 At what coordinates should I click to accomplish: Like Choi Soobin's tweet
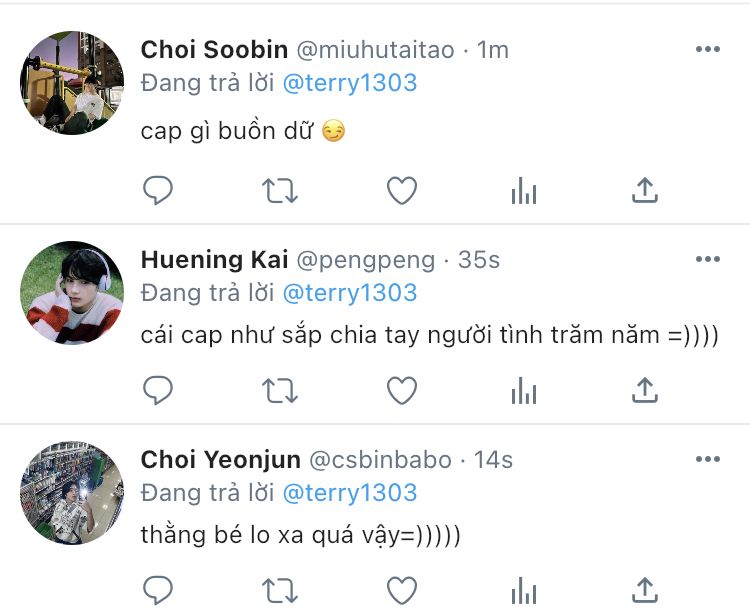(402, 190)
